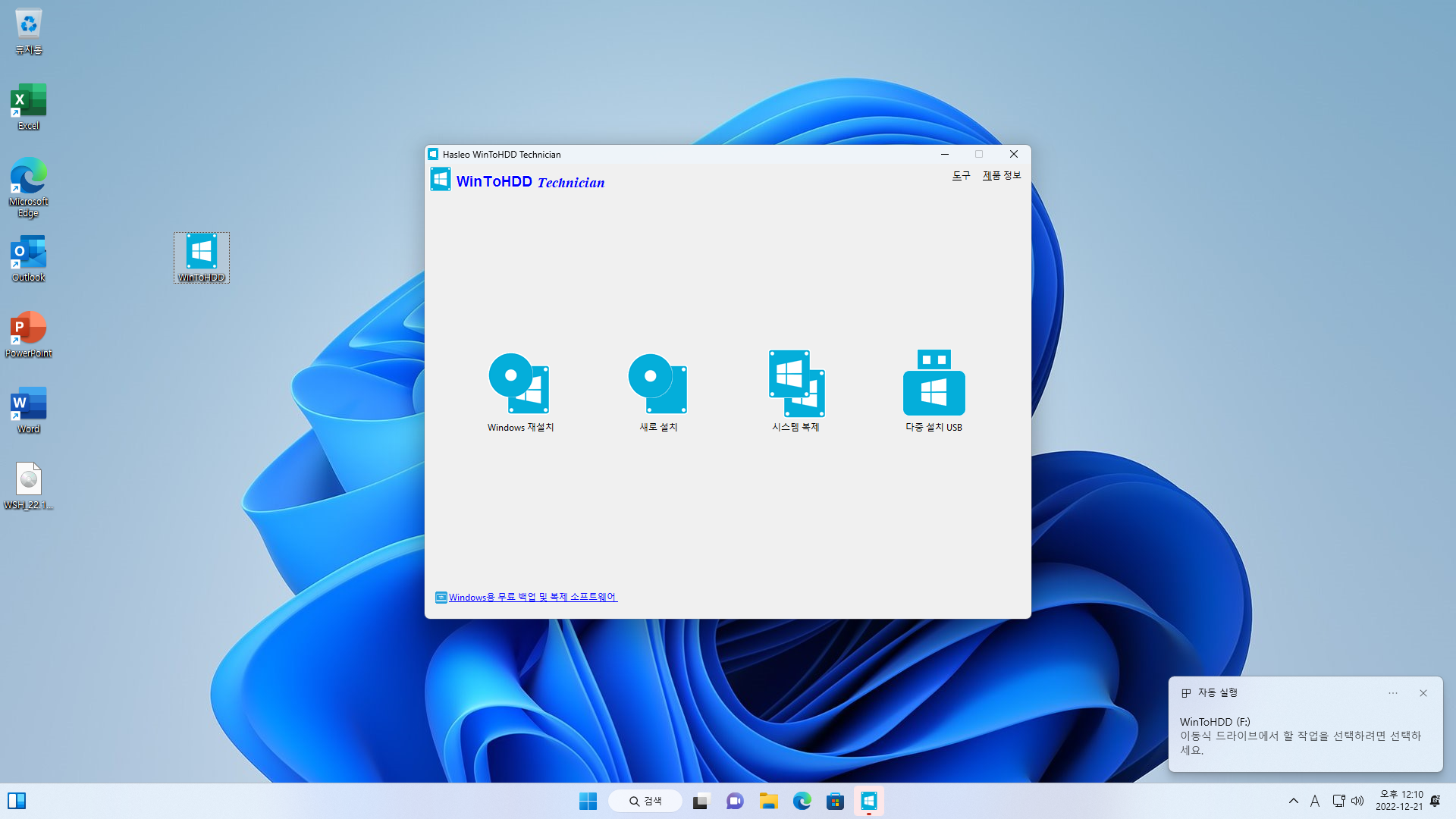The image size is (1456, 819).
Task: Open the 제품 정보 menu
Action: pos(1002,175)
